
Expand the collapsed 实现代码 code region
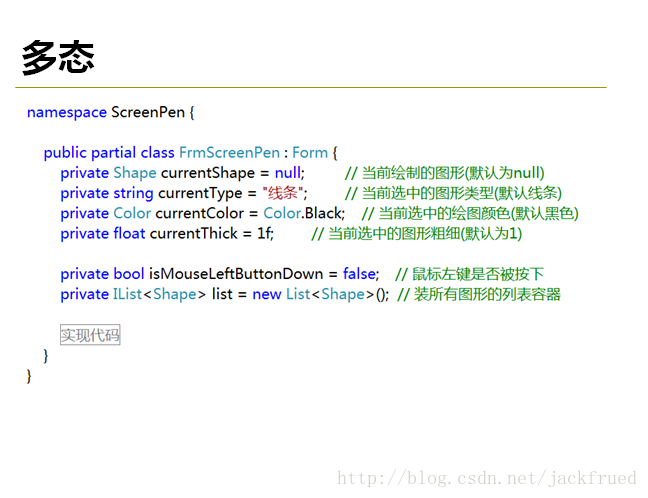(90, 335)
